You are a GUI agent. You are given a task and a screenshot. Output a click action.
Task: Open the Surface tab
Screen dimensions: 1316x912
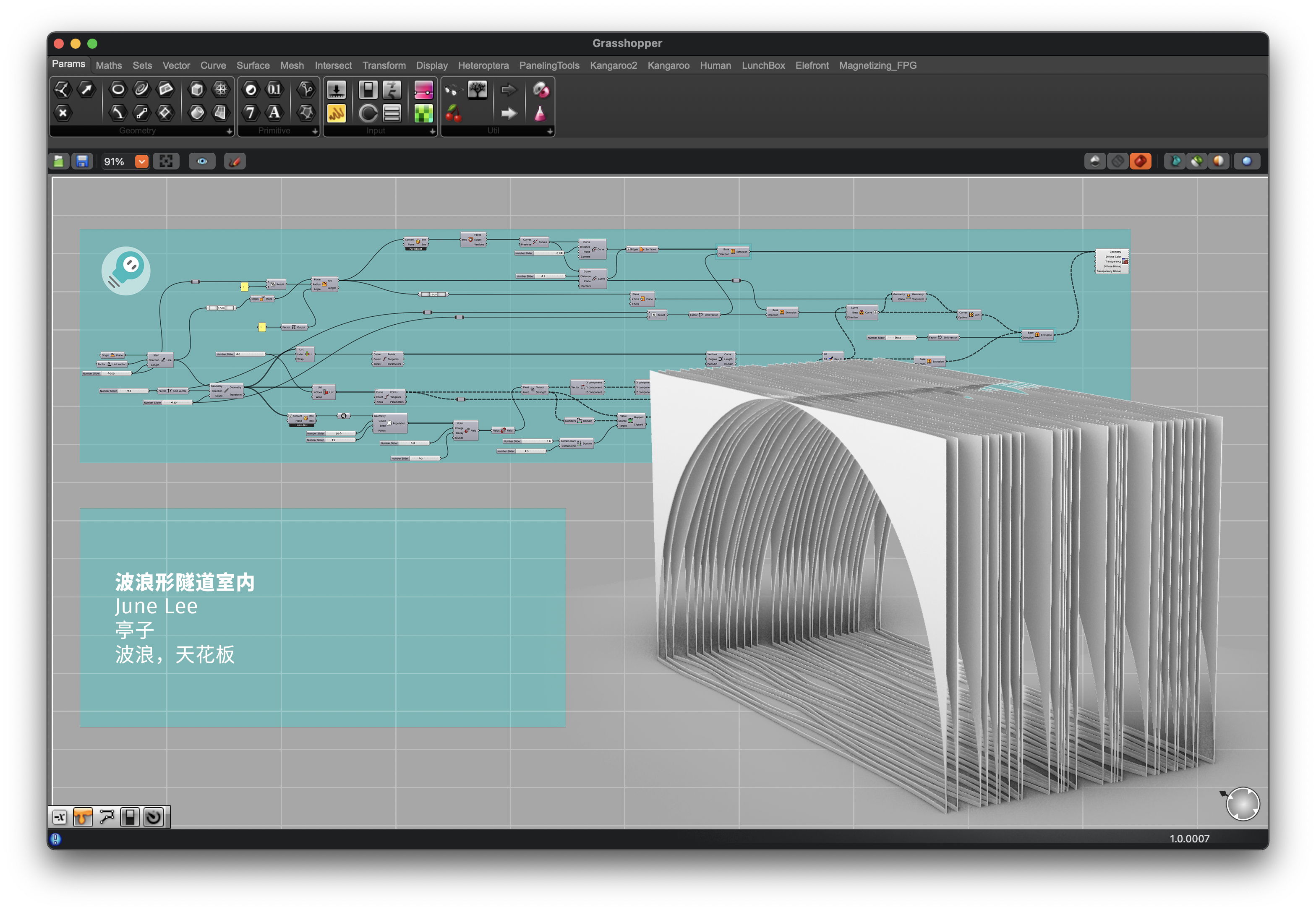253,66
